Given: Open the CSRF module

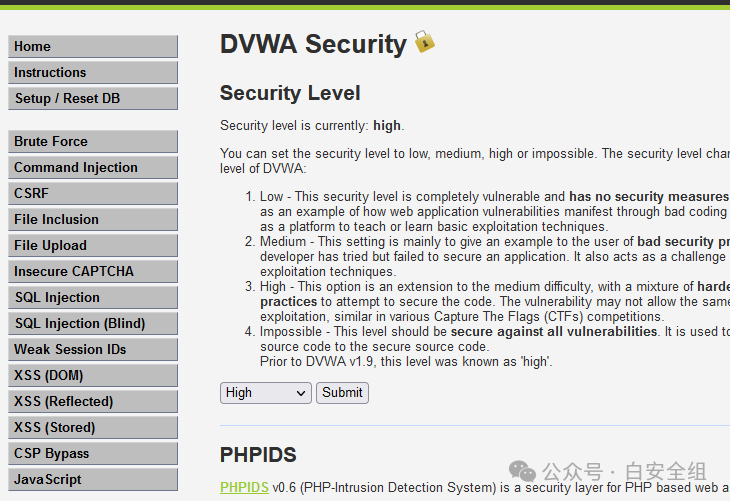Looking at the screenshot, I should tap(93, 193).
